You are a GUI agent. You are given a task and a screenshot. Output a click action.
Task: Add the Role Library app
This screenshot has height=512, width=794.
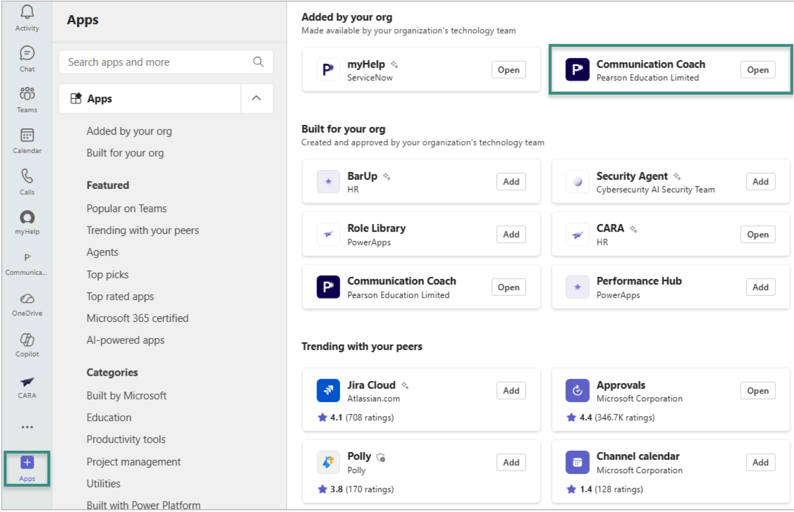click(x=511, y=234)
